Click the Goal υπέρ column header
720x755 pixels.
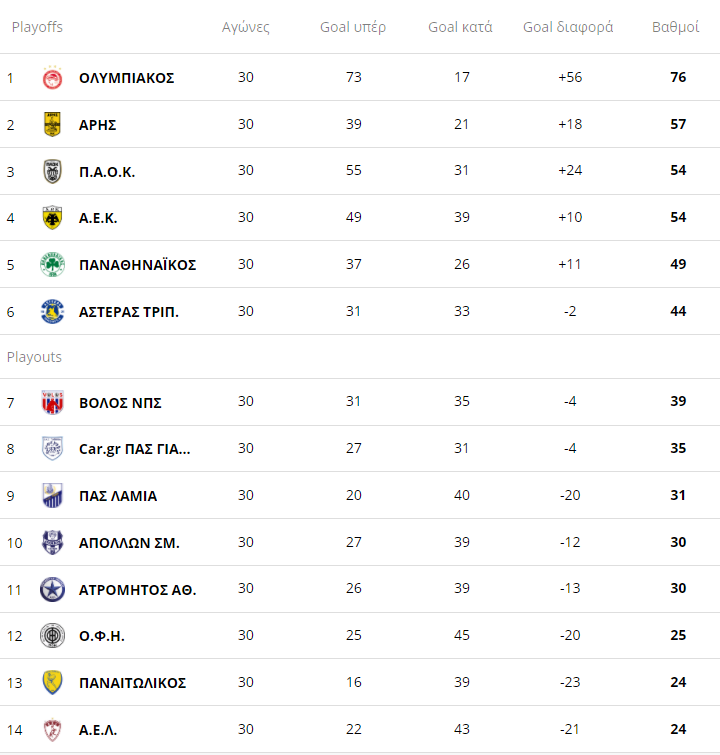pos(353,27)
